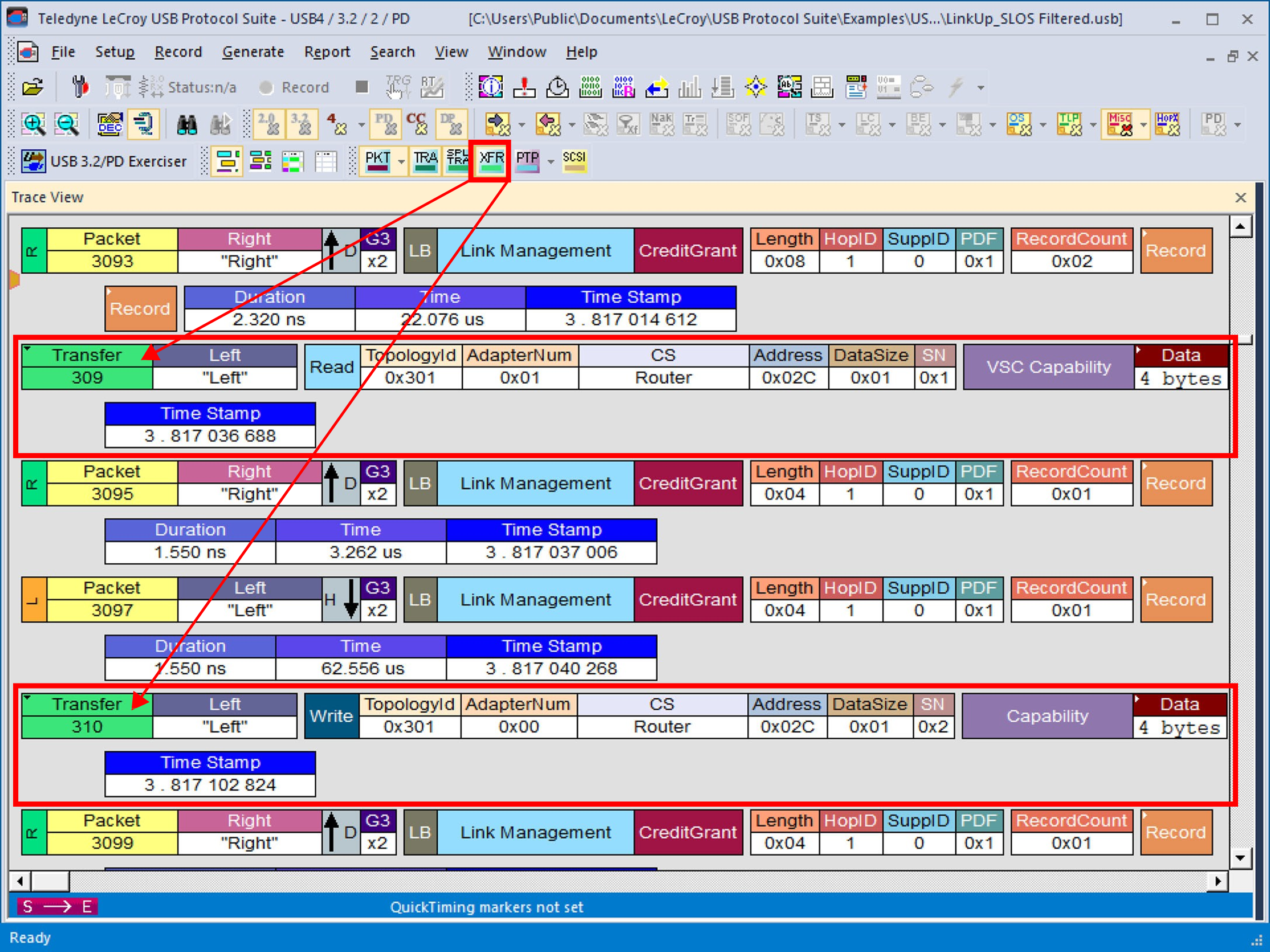Toggle hide PD packets button
This screenshot has height=952, width=1270.
pyautogui.click(x=384, y=124)
